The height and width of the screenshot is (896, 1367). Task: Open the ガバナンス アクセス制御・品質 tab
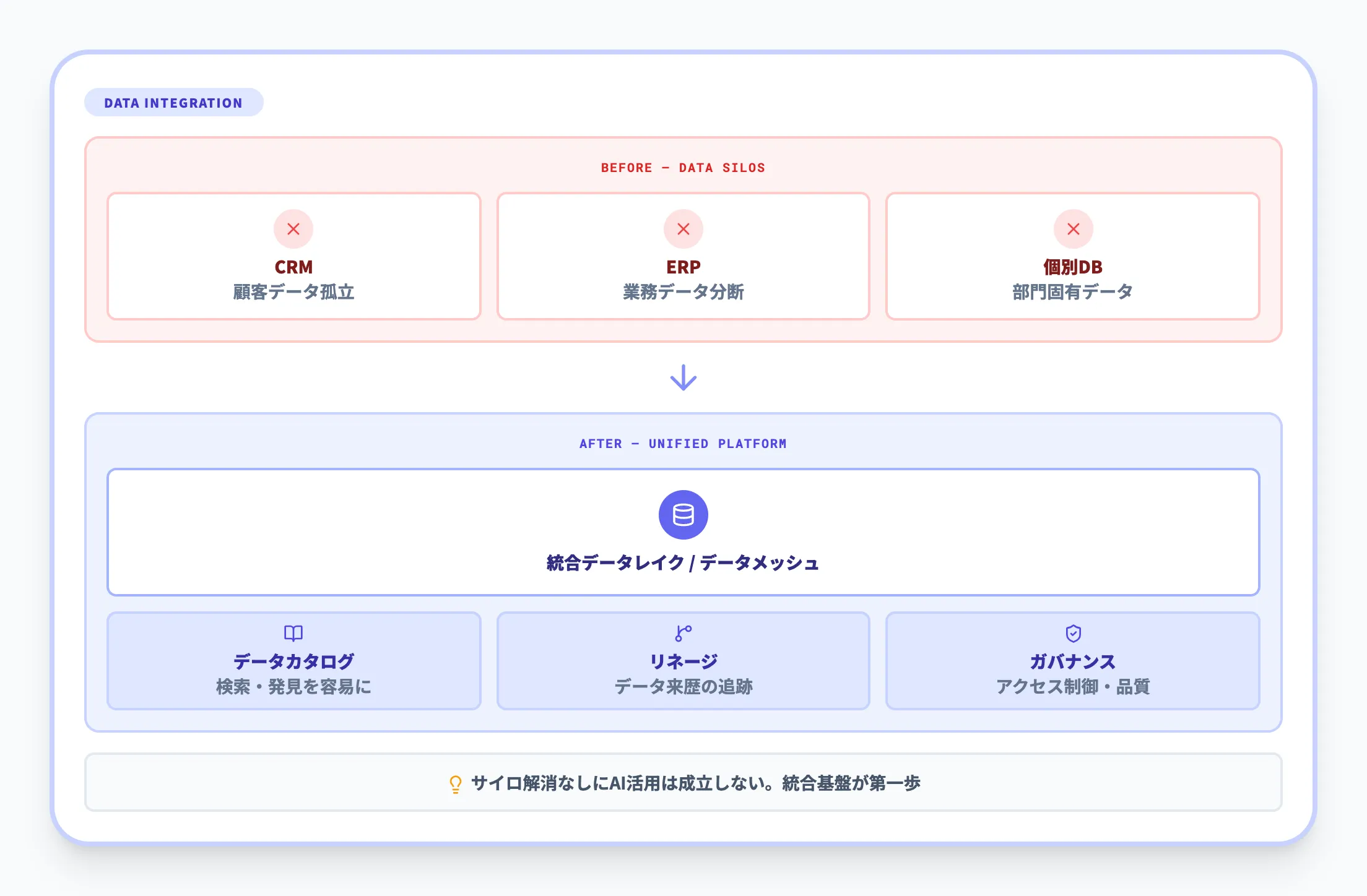pos(1073,661)
